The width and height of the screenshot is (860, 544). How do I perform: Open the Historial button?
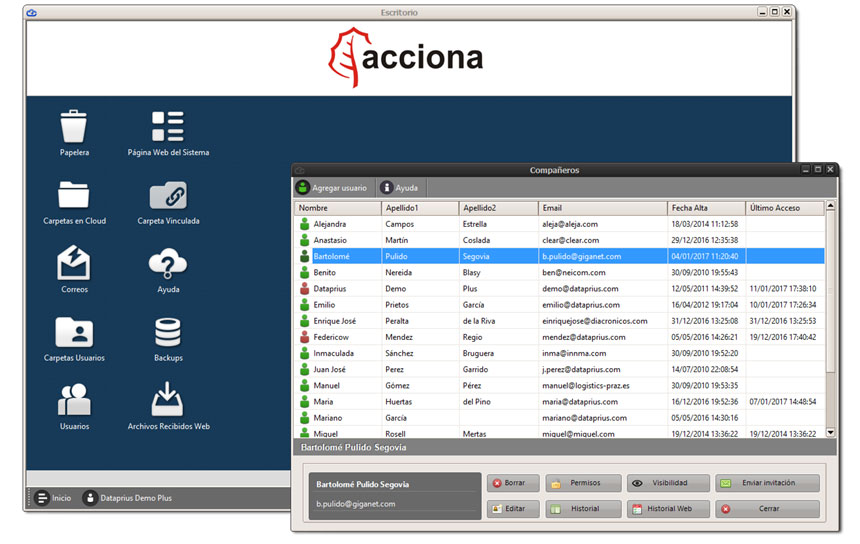tap(583, 508)
